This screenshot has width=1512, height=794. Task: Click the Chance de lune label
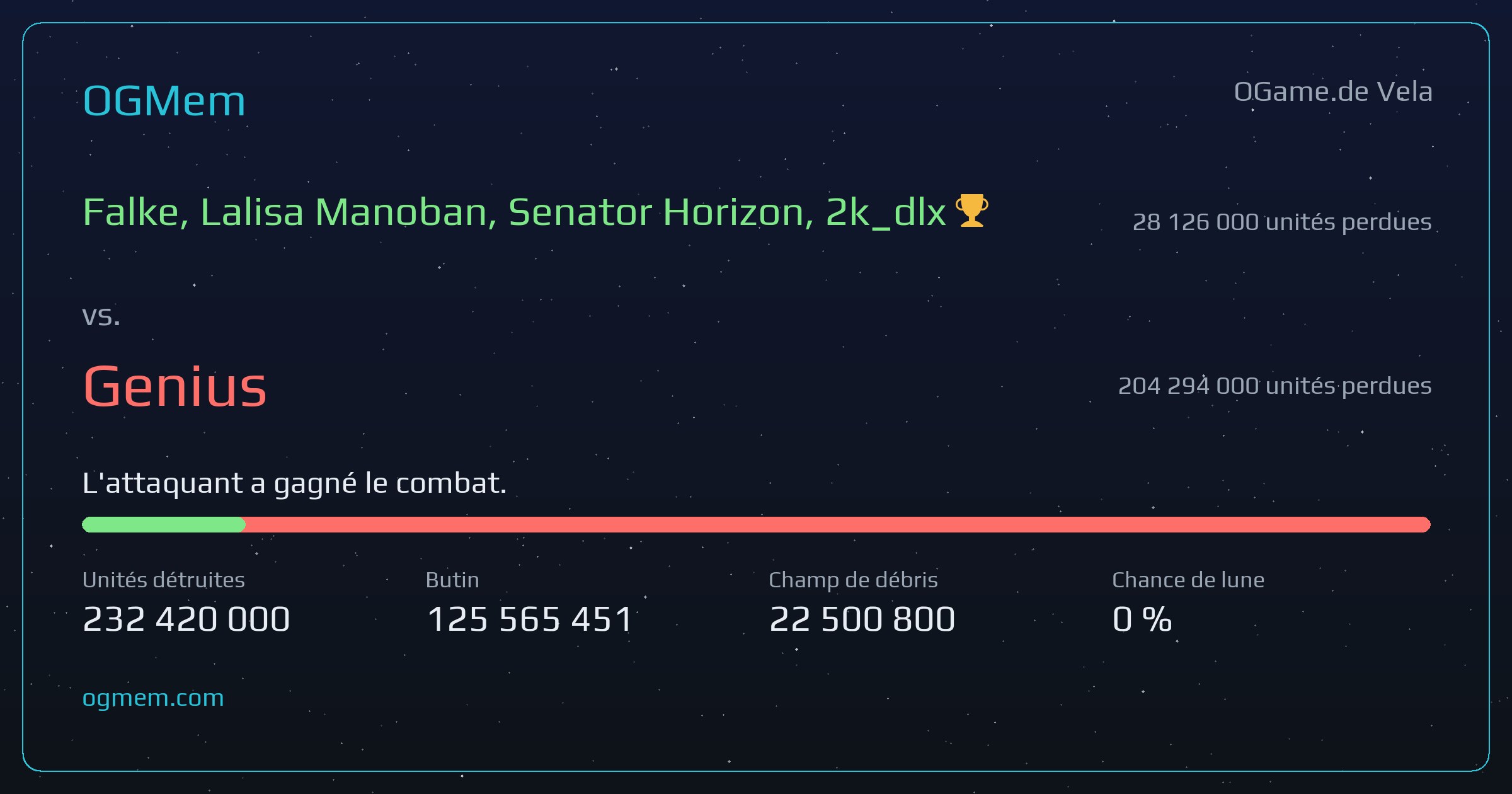(1188, 580)
